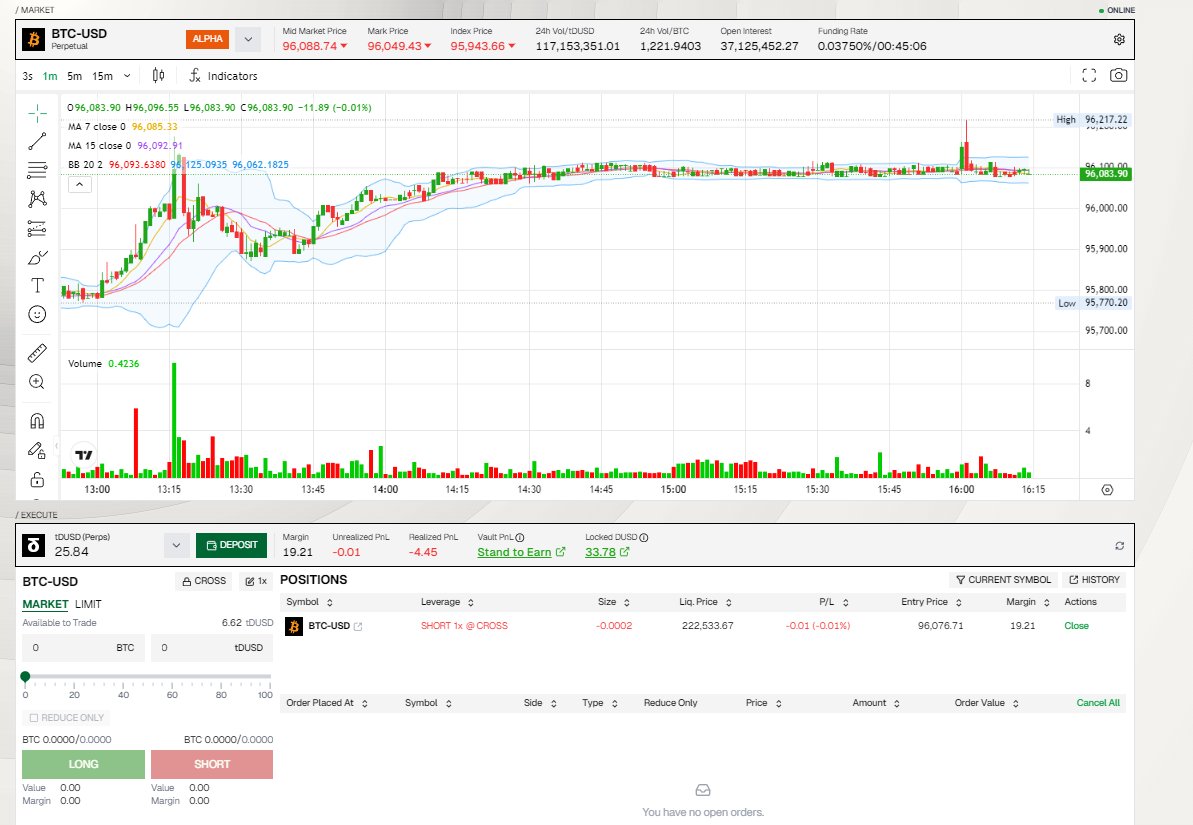Open the candlestick chart type selector
Screen dimensions: 1193x825
coord(158,75)
